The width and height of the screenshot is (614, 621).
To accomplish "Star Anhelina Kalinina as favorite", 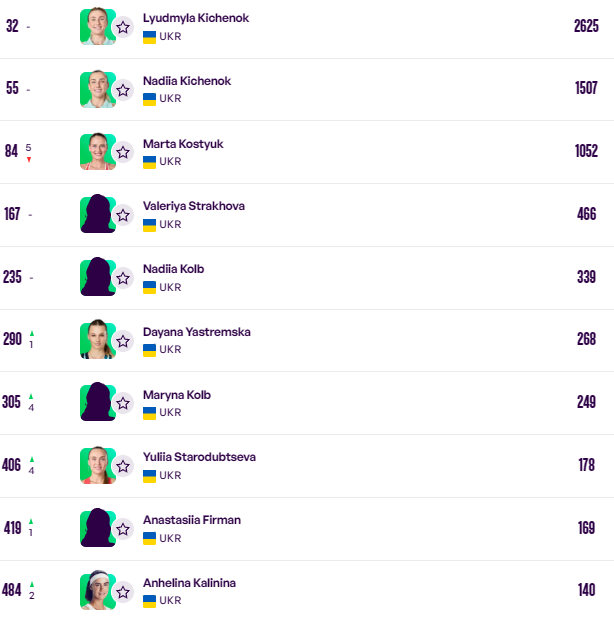I will 123,591.
